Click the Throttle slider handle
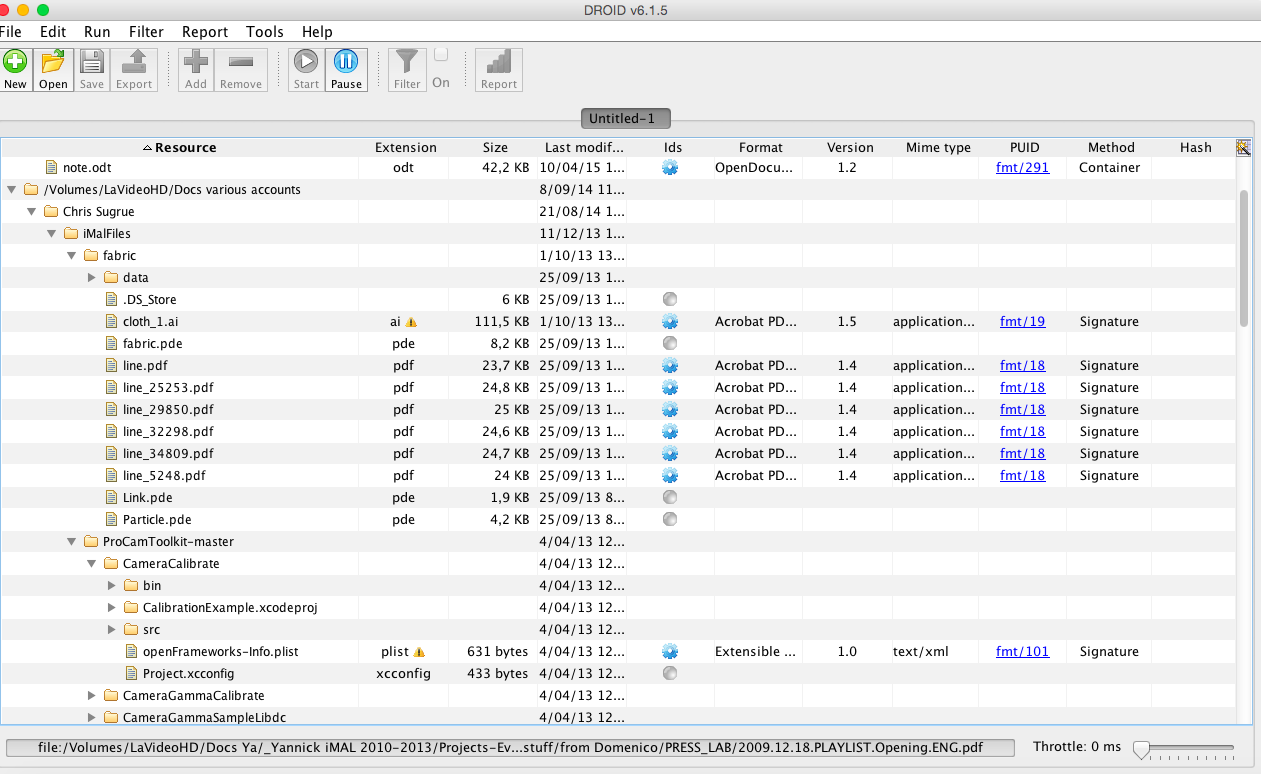Screen dimensions: 1261x774 pos(1140,748)
